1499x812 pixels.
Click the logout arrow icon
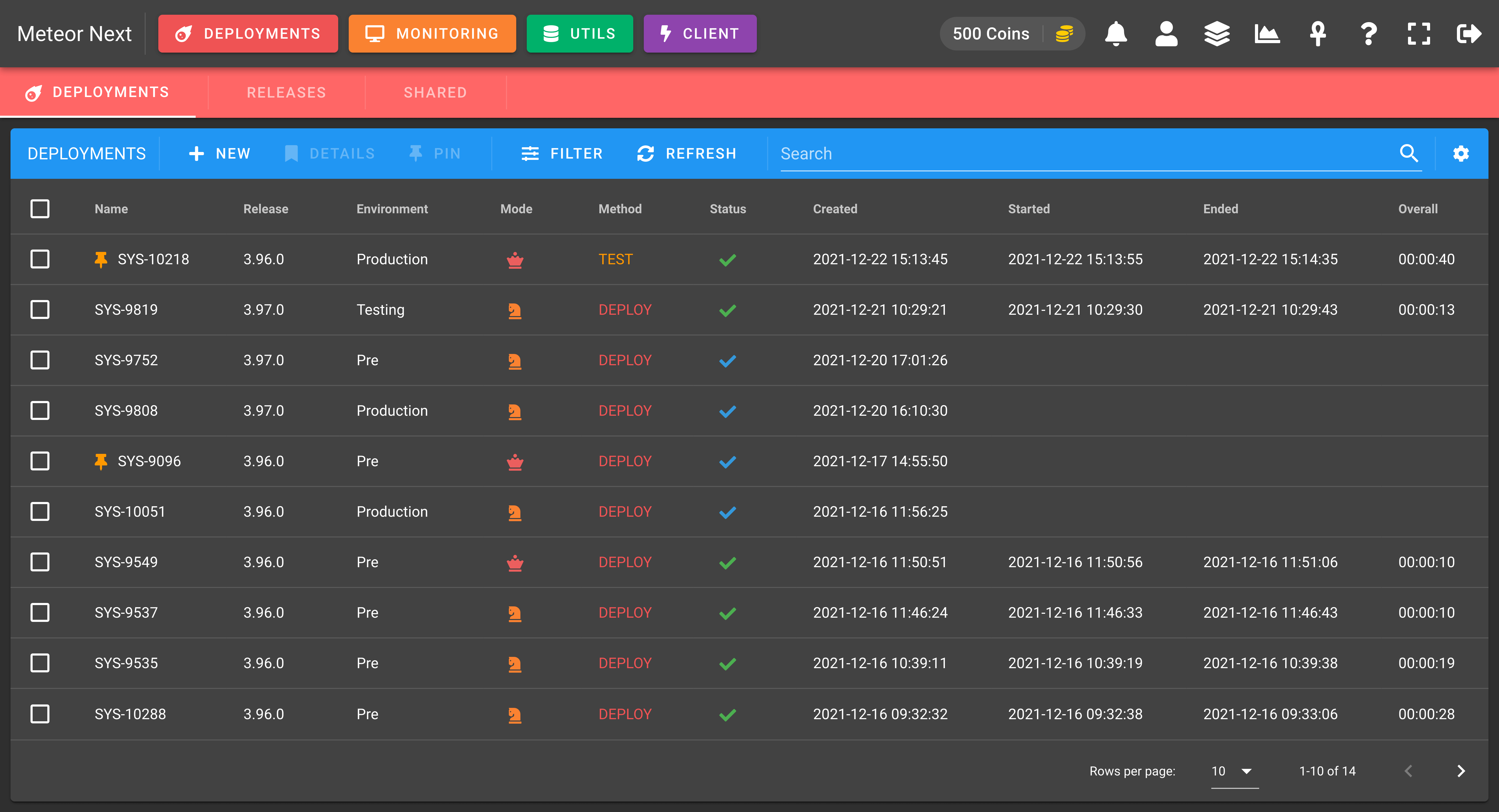pyautogui.click(x=1469, y=34)
